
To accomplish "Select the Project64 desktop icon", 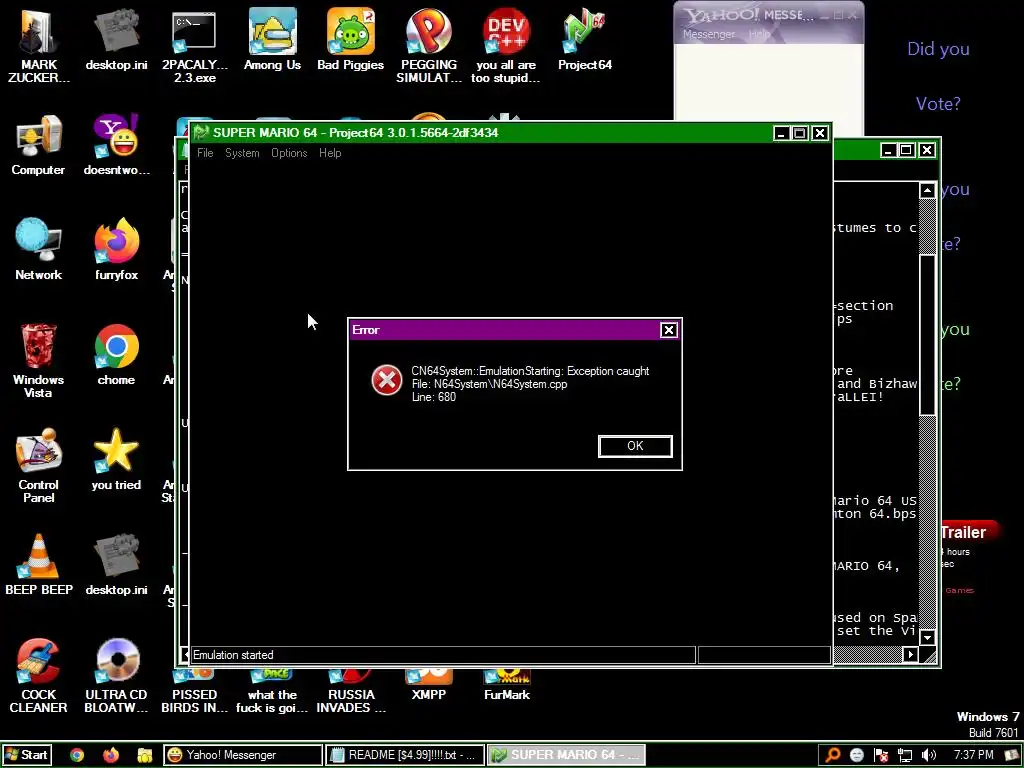I will point(584,39).
